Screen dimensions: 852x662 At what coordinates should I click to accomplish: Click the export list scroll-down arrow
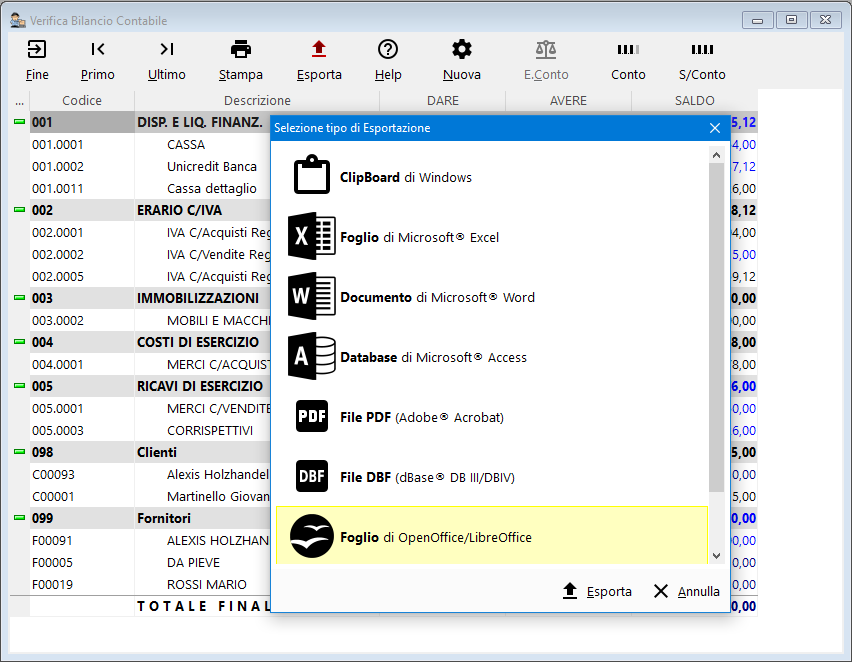click(716, 555)
